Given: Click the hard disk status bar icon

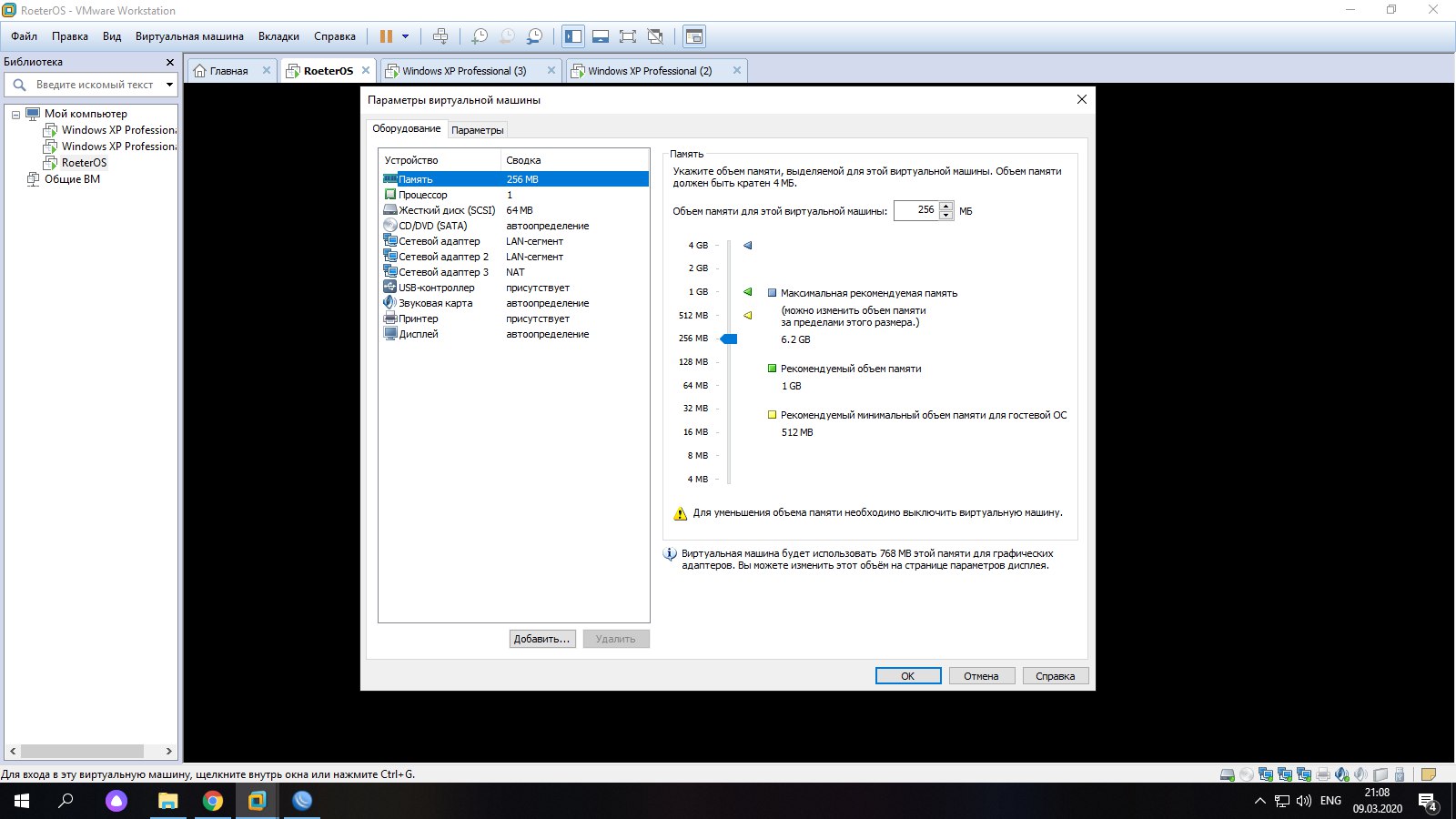Looking at the screenshot, I should click(1228, 774).
